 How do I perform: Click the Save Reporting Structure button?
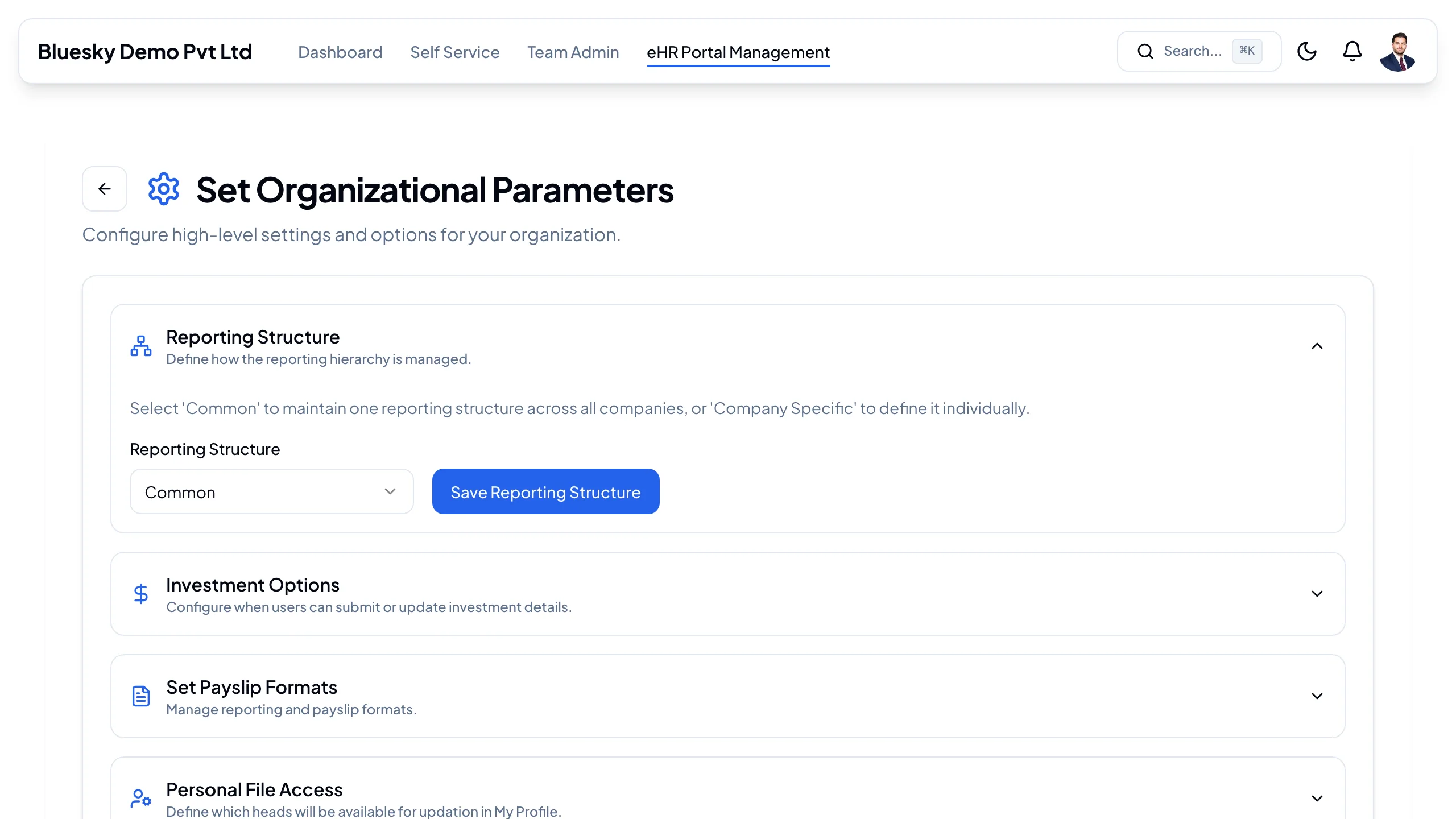pyautogui.click(x=546, y=491)
